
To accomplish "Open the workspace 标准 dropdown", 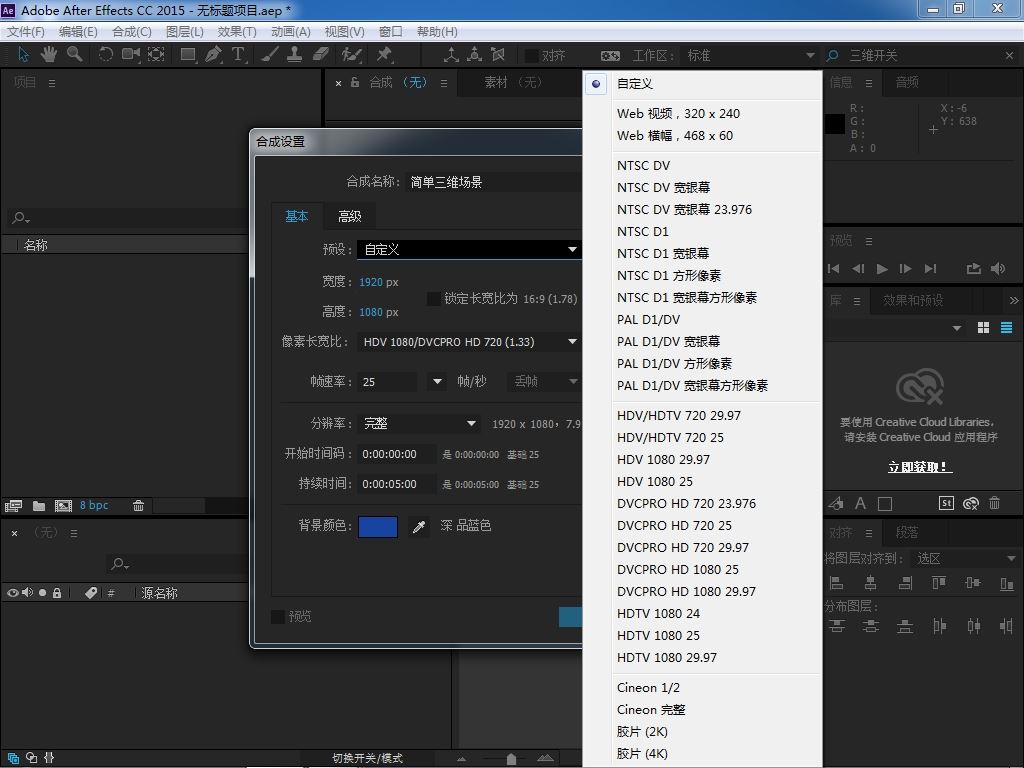I will click(x=750, y=56).
